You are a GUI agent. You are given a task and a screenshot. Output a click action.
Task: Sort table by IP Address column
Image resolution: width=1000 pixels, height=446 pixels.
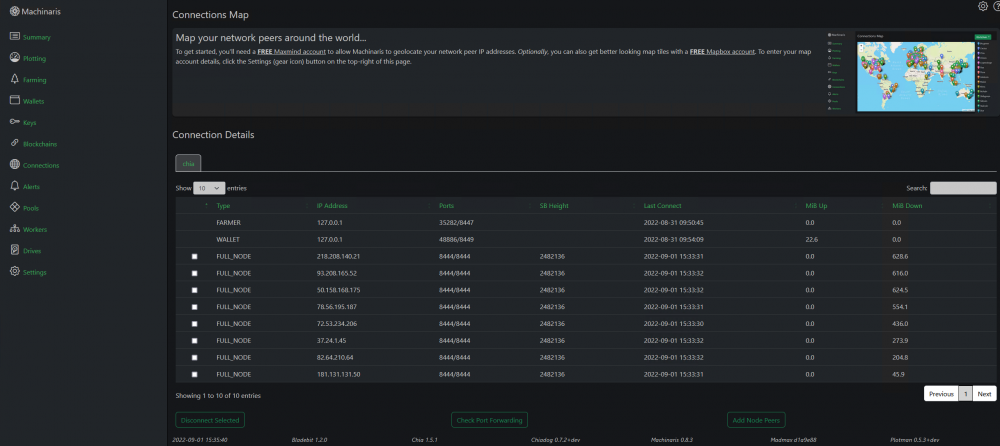click(x=332, y=205)
